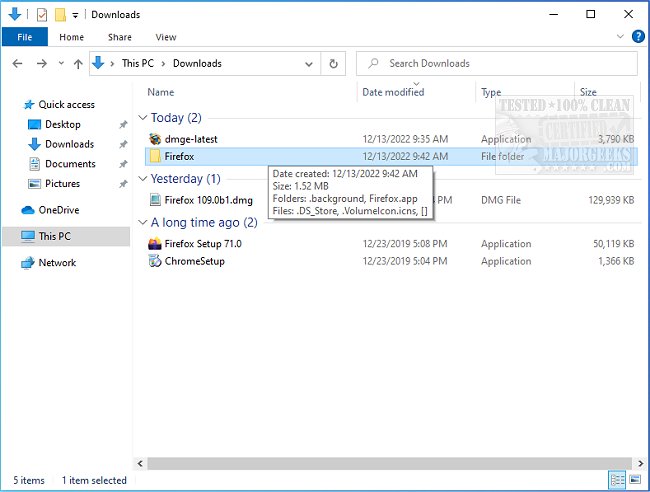650x492 pixels.
Task: Click the New folder icon in the title bar
Action: point(60,15)
